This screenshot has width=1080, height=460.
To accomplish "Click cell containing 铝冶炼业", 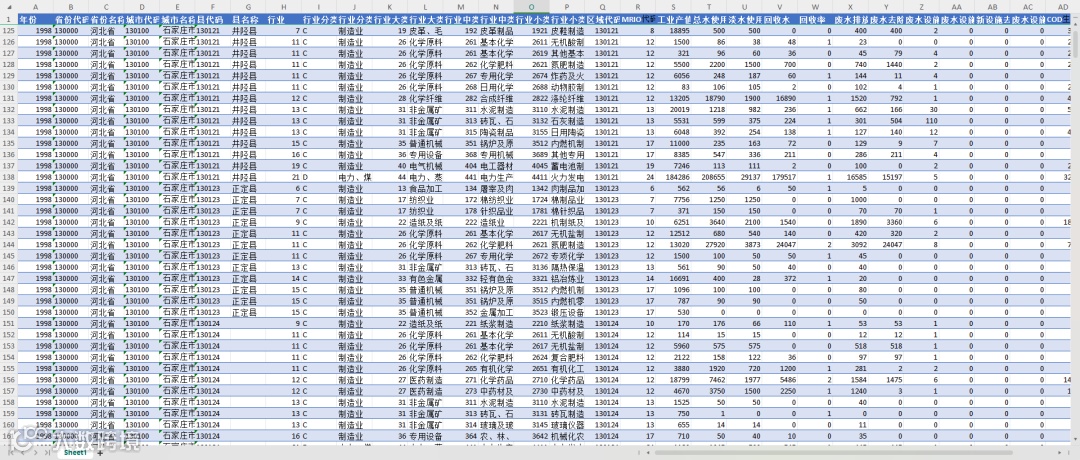I will pyautogui.click(x=567, y=278).
